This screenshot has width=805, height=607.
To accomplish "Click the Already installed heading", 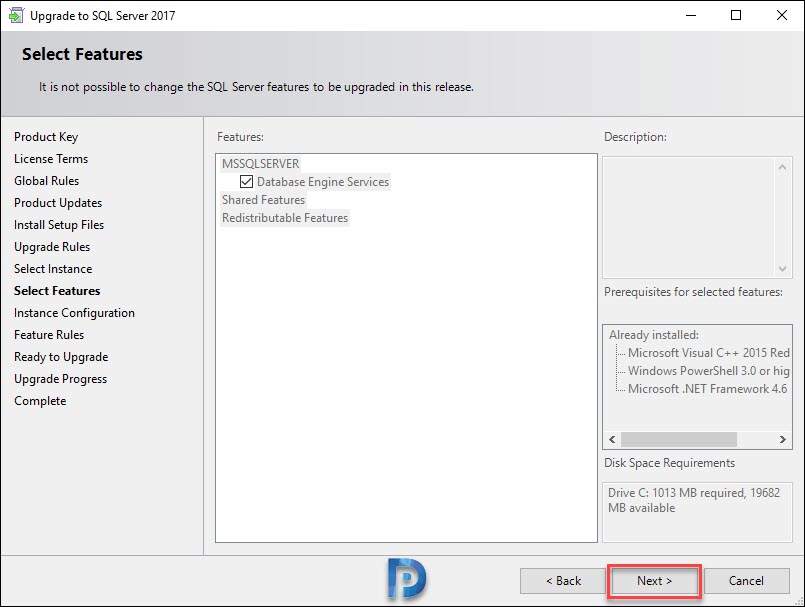I will point(654,335).
